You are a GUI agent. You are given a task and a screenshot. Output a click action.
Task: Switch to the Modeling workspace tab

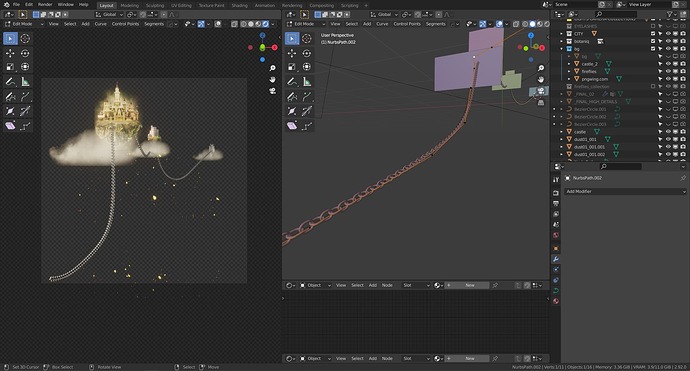pos(129,5)
